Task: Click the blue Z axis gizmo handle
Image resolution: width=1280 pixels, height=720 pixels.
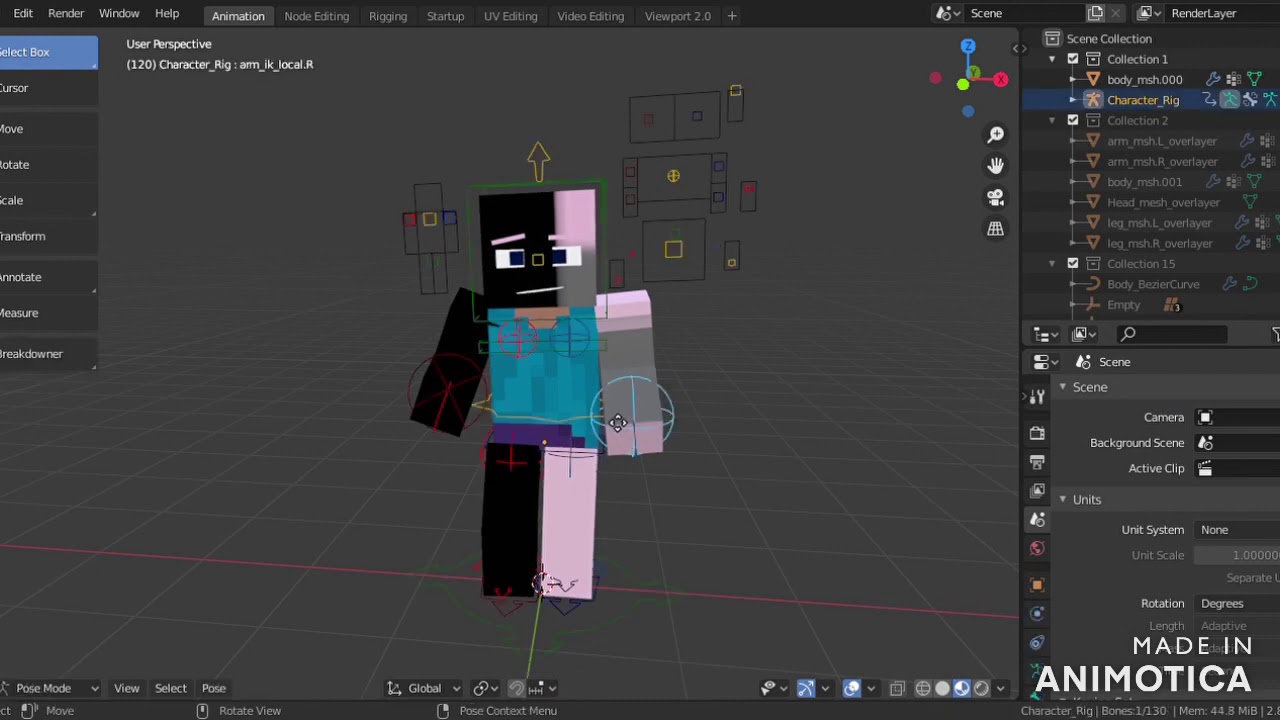Action: tap(968, 46)
